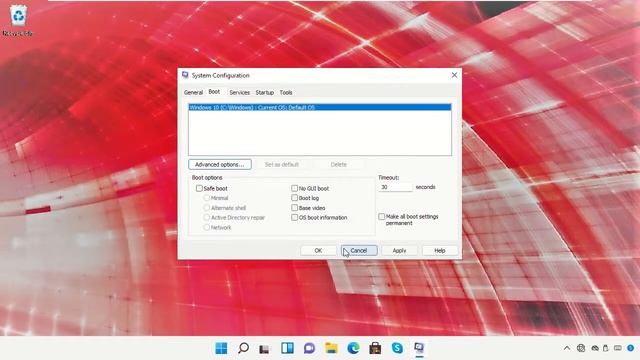
Task: Click OneDrive cloud tray icon
Action: (595, 348)
